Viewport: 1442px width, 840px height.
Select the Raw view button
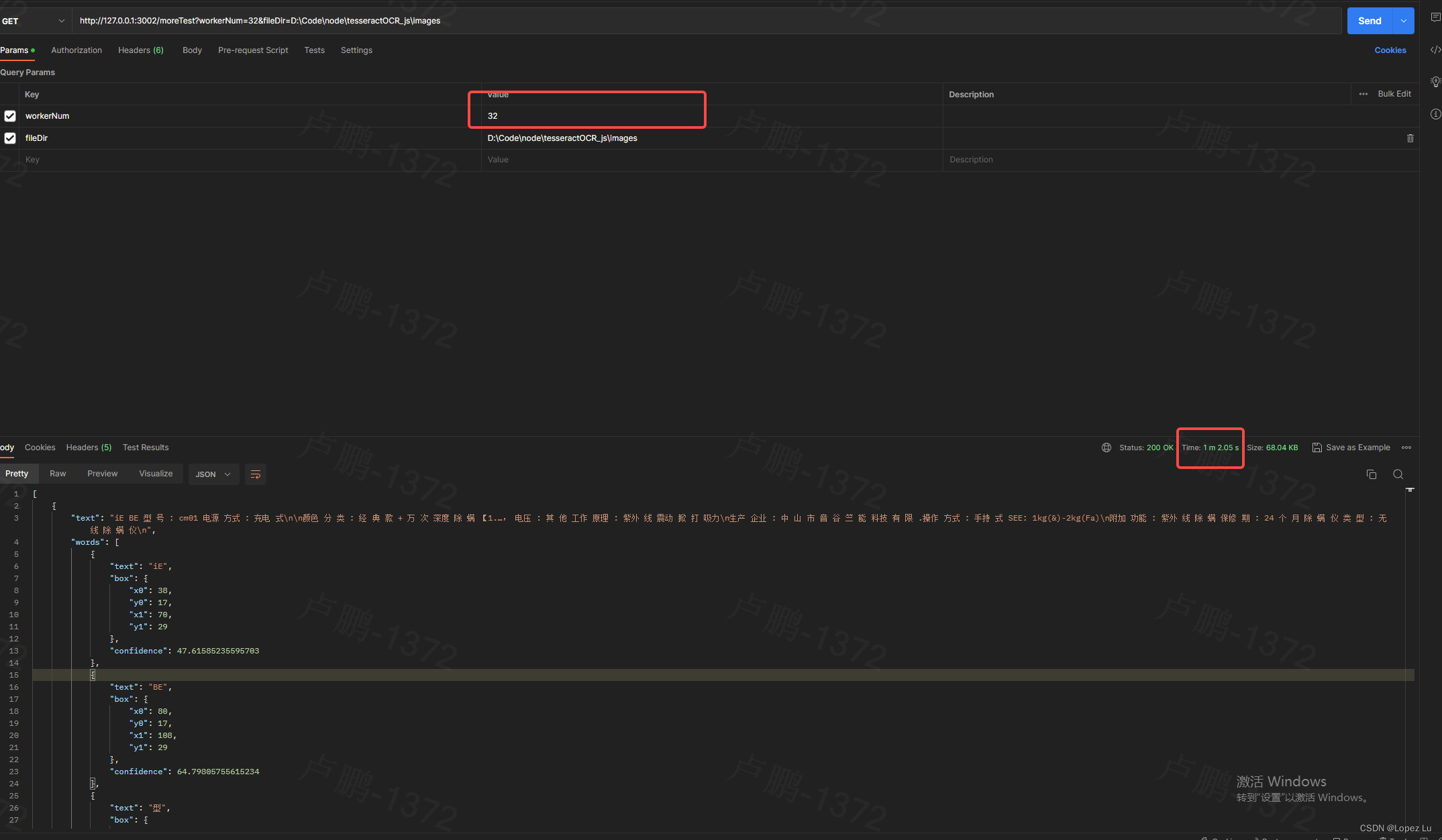pyautogui.click(x=58, y=474)
